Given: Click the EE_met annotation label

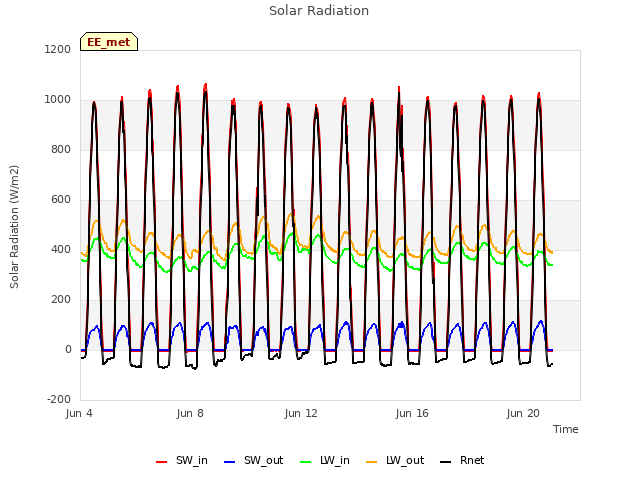Looking at the screenshot, I should (109, 42).
